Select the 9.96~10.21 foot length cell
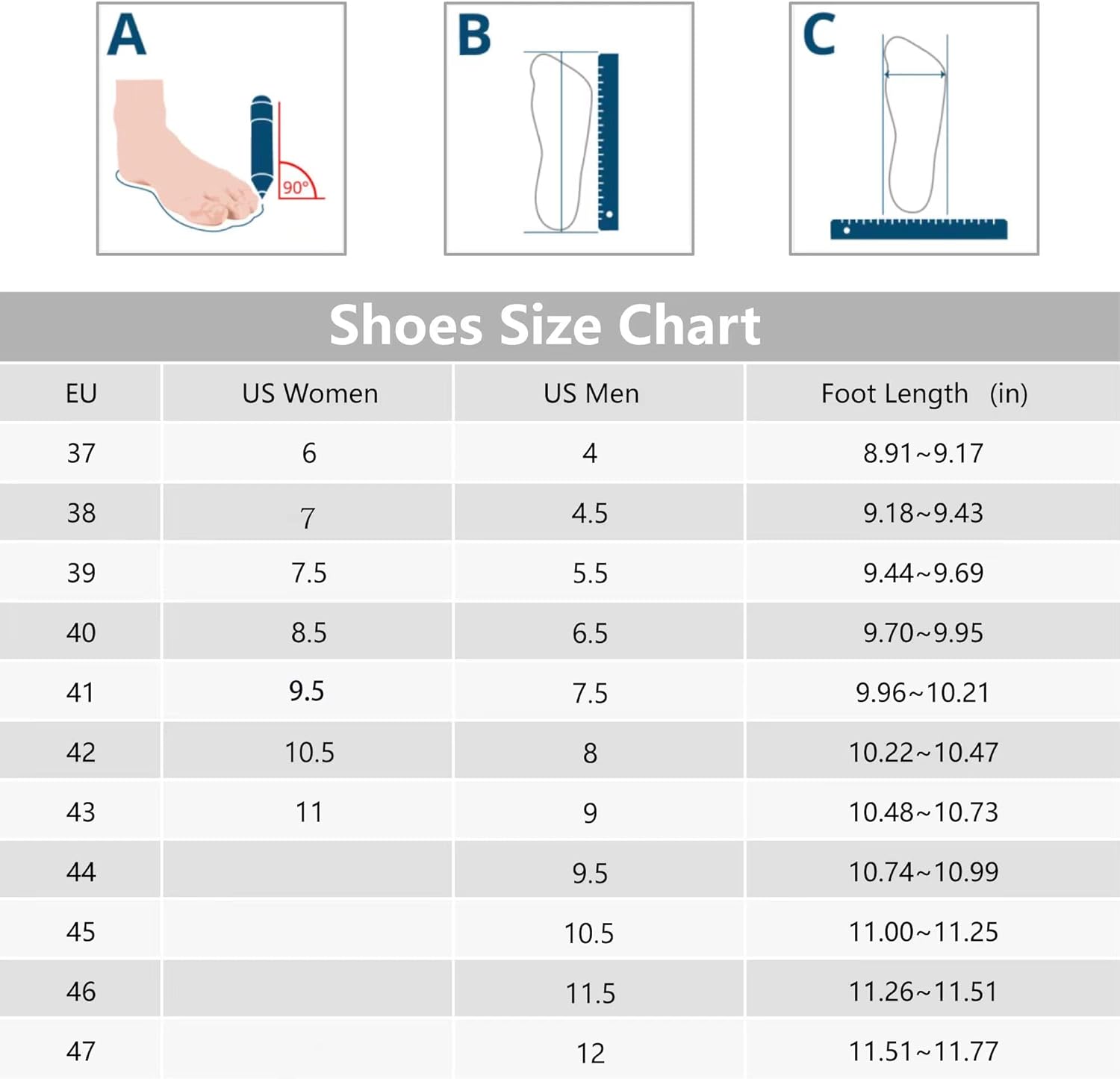The width and height of the screenshot is (1120, 1079). tap(923, 692)
